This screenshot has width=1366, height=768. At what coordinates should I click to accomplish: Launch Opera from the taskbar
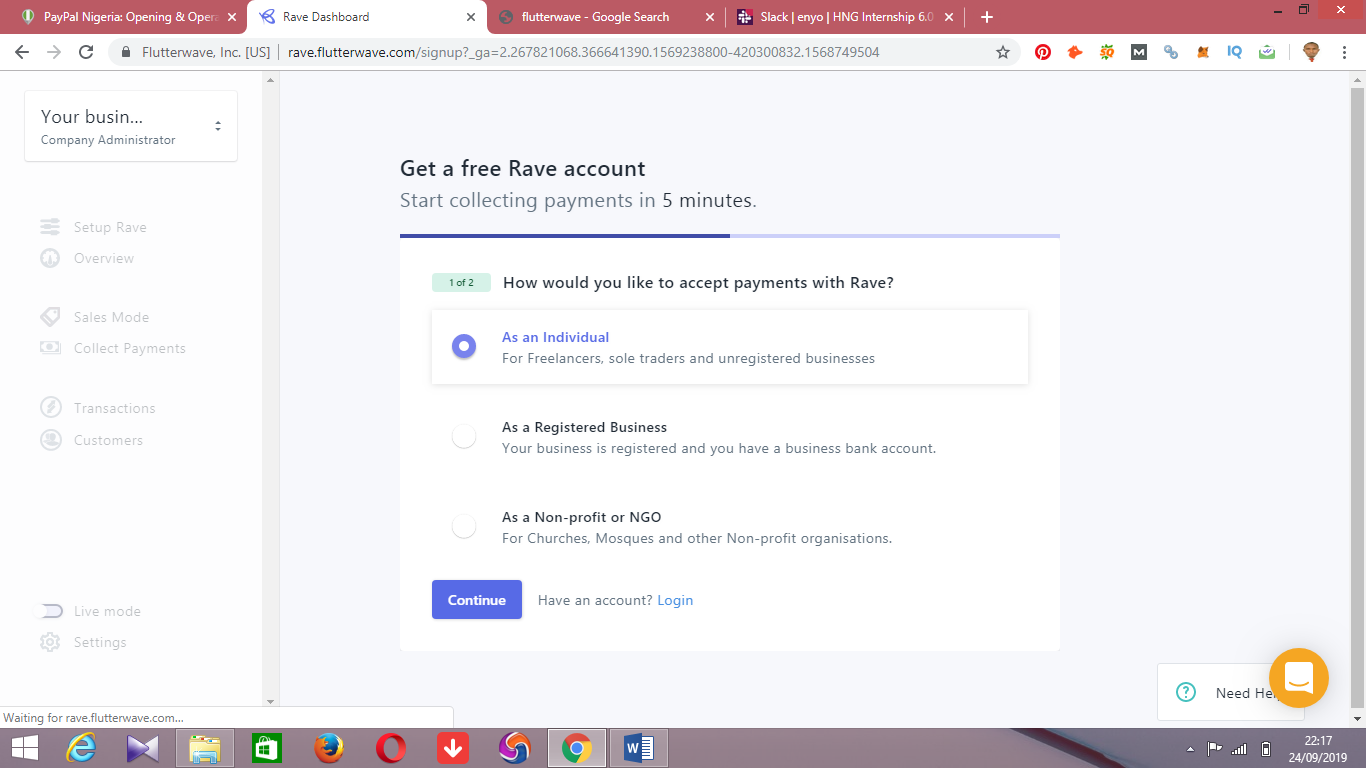tap(390, 748)
